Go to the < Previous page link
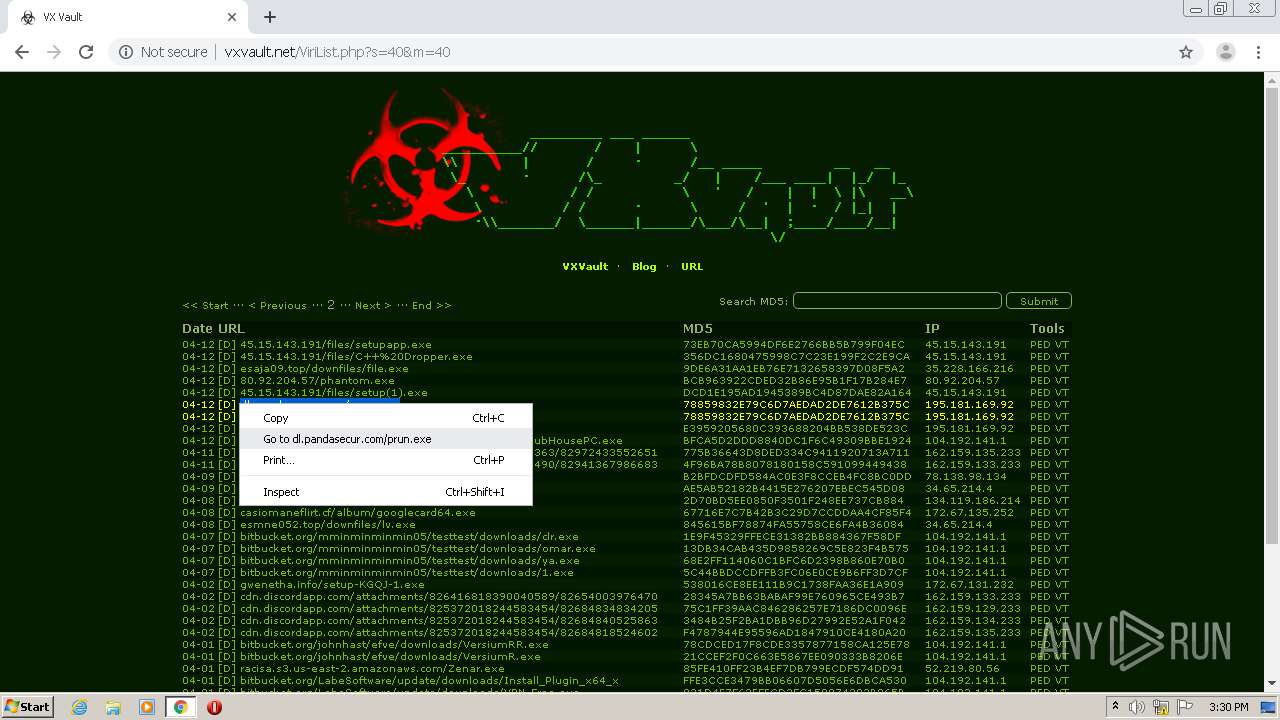The image size is (1280, 720). pyautogui.click(x=277, y=305)
